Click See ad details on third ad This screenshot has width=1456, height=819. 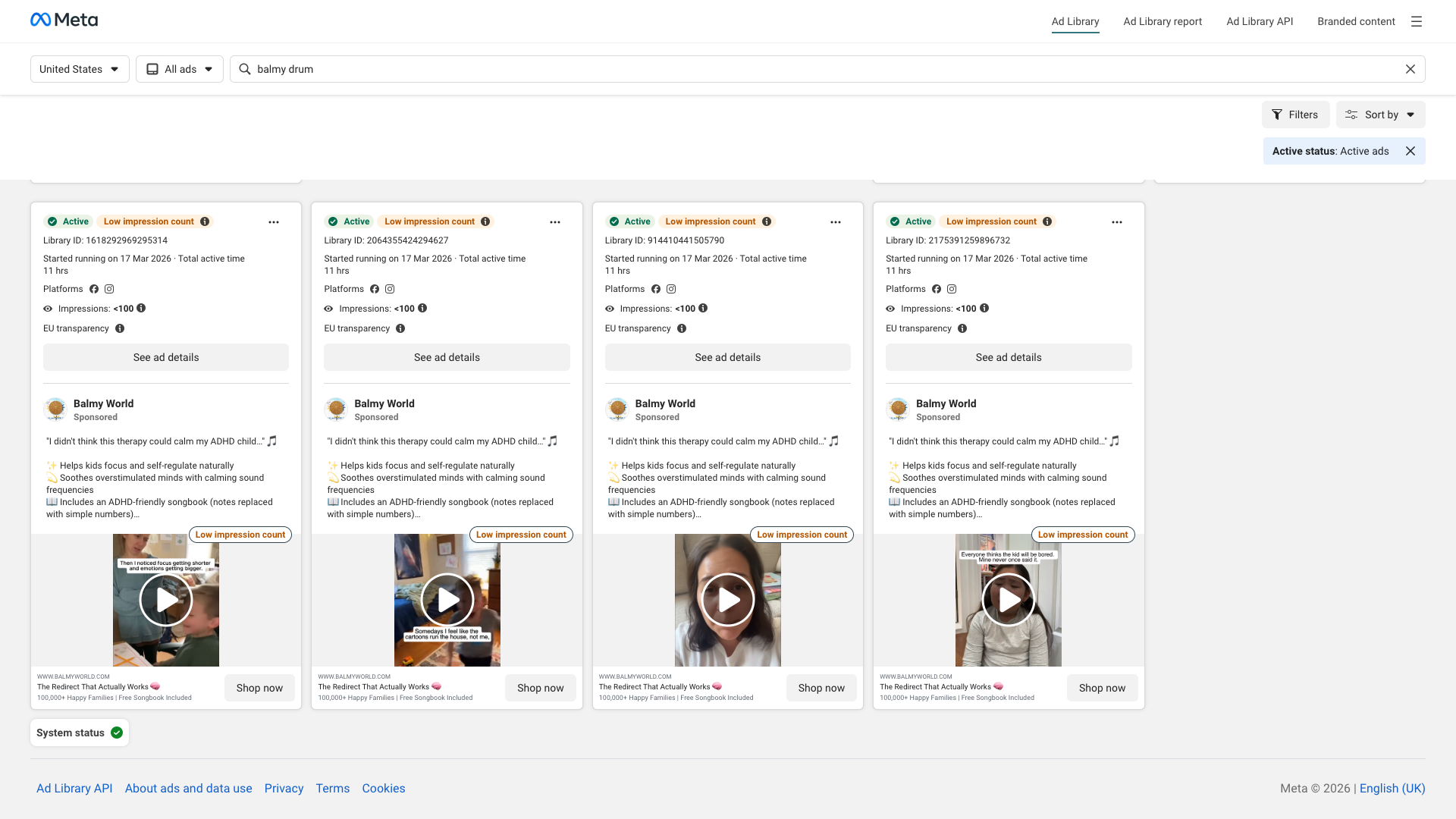(727, 357)
